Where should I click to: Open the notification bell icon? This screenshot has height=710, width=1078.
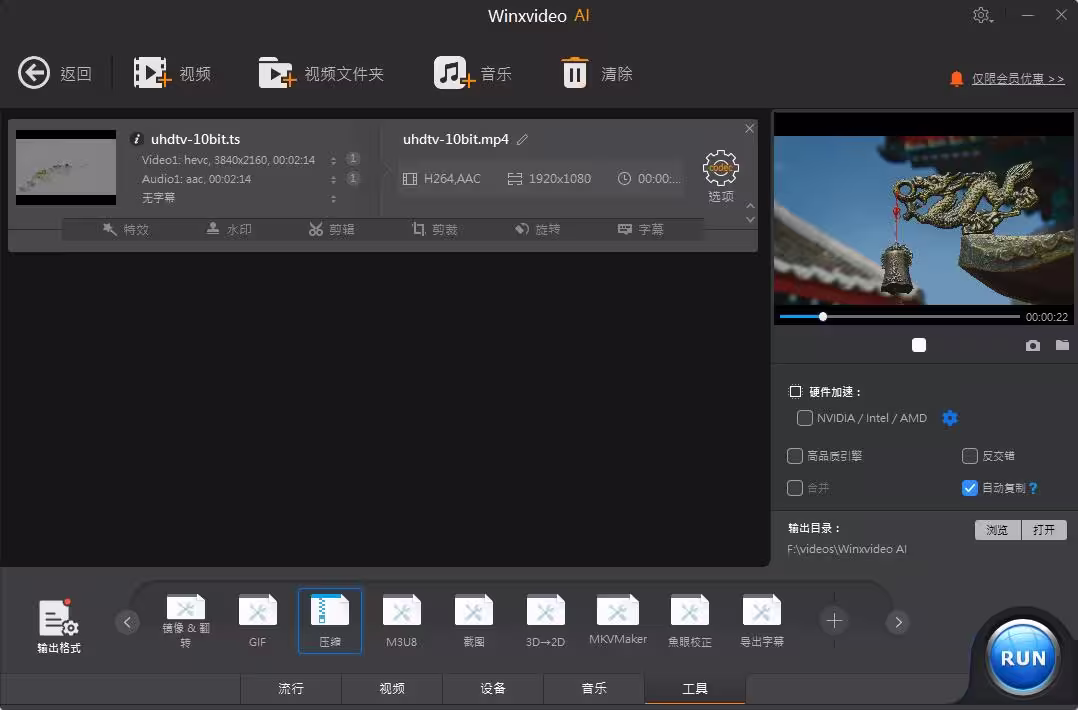tap(956, 78)
